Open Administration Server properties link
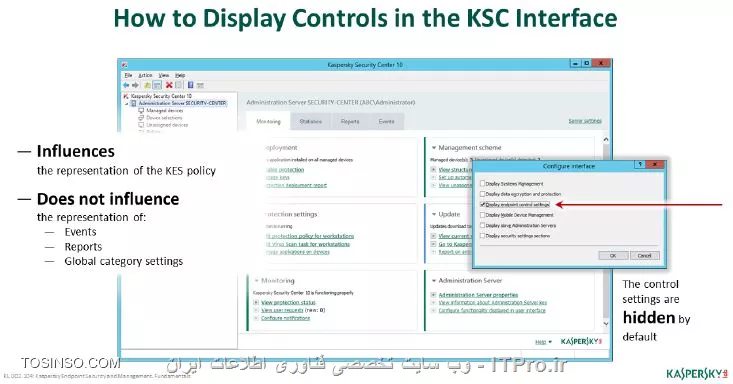 pos(478,295)
